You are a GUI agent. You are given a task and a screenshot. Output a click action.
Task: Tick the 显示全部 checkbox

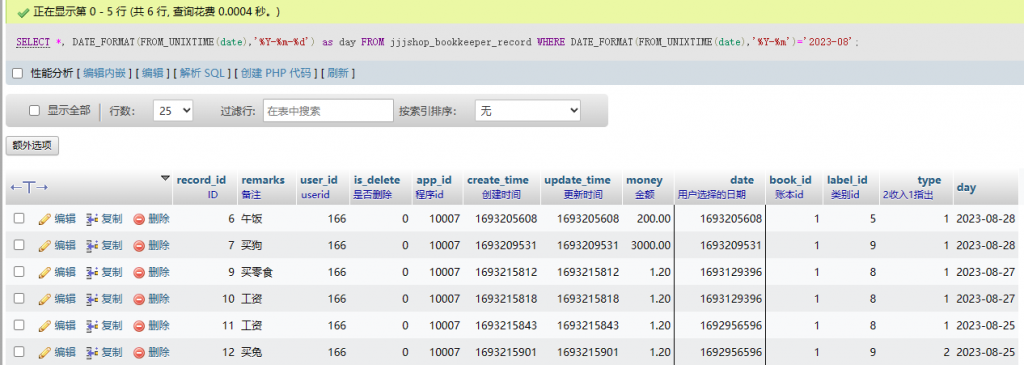pos(35,110)
